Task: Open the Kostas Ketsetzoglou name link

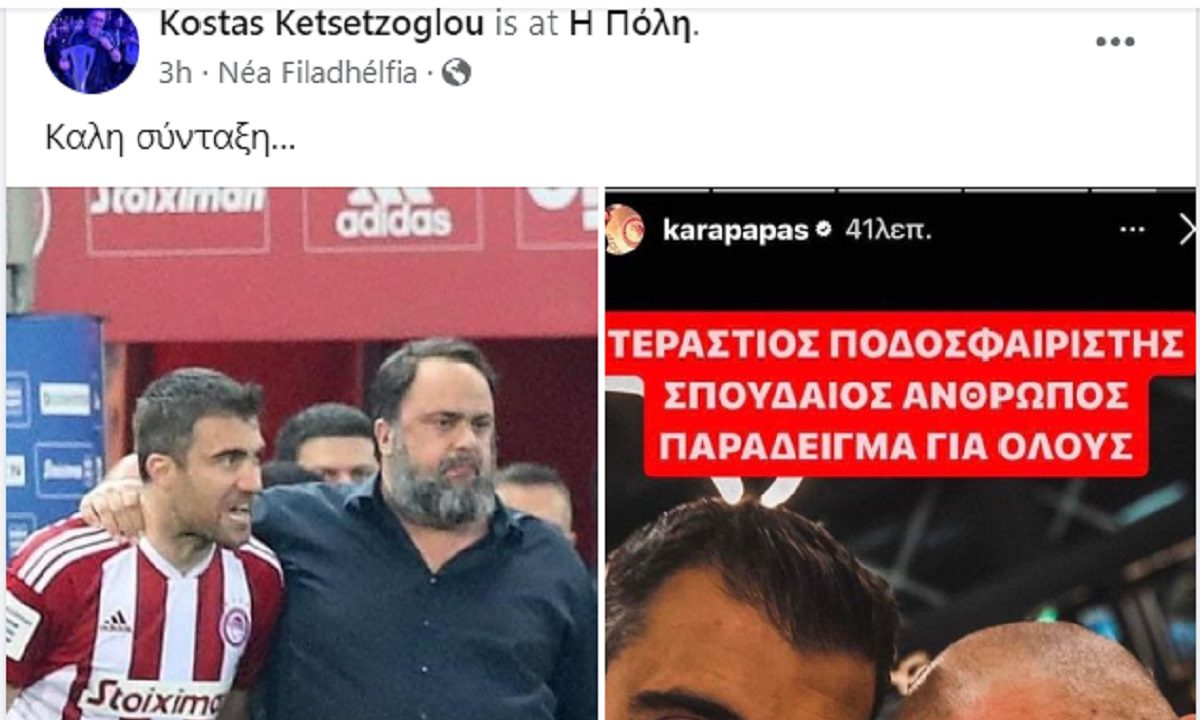Action: [324, 24]
